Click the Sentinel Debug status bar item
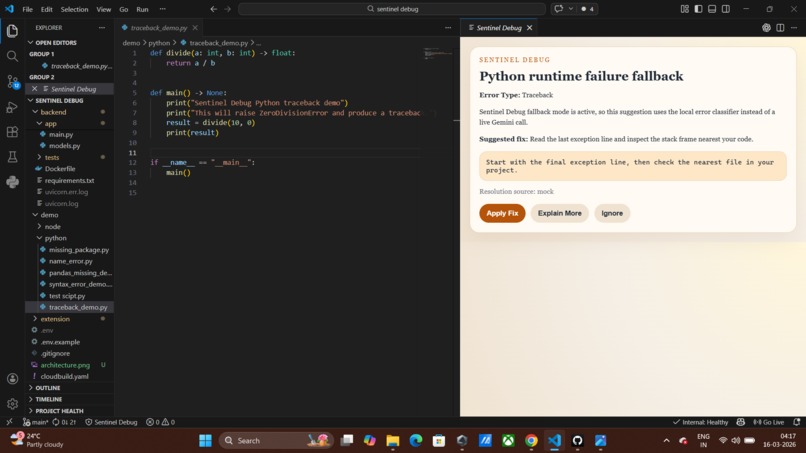This screenshot has height=453, width=806. 111,422
